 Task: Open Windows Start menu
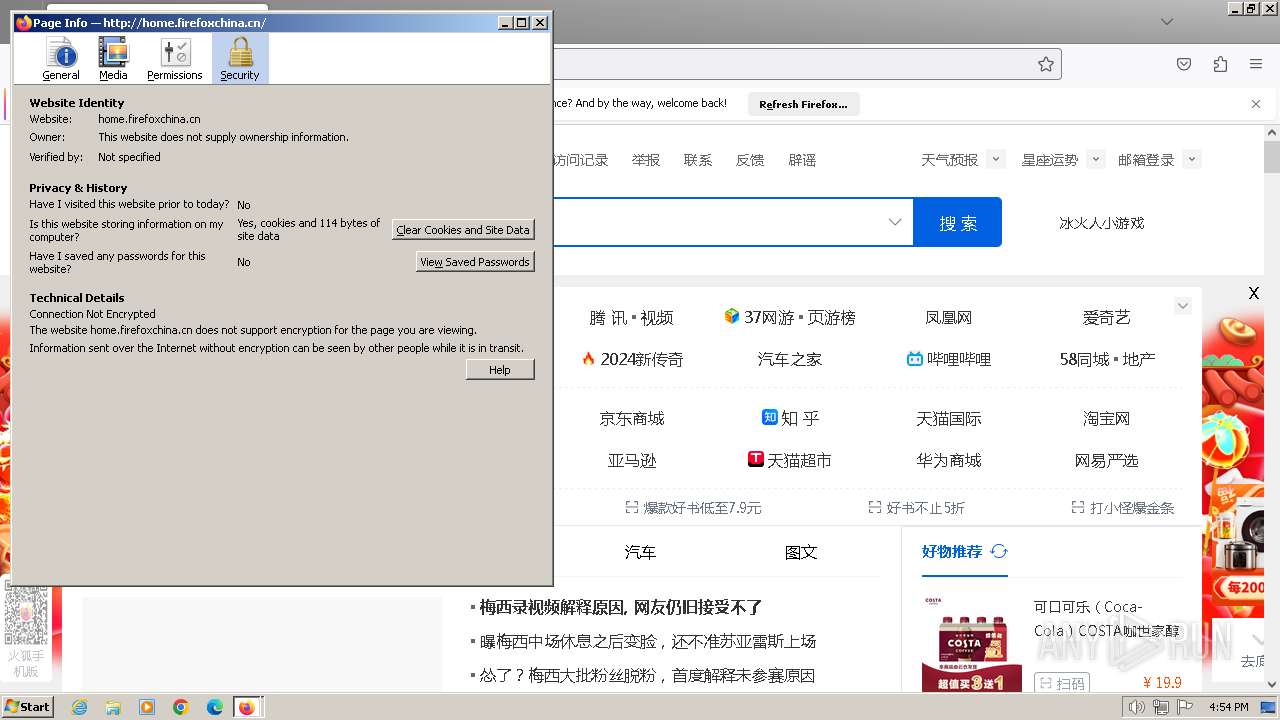point(27,706)
